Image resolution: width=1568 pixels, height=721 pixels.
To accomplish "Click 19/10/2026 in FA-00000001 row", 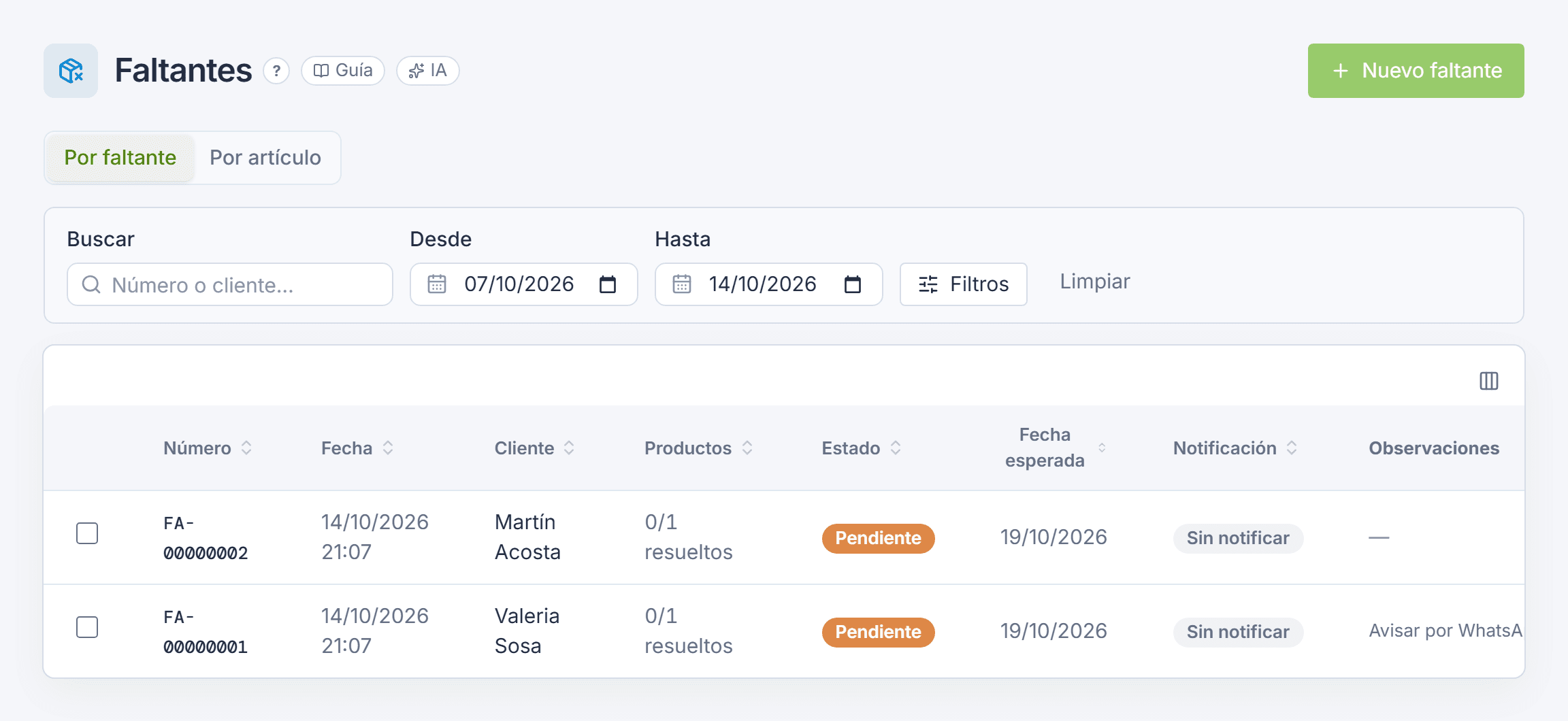I will tap(1053, 631).
